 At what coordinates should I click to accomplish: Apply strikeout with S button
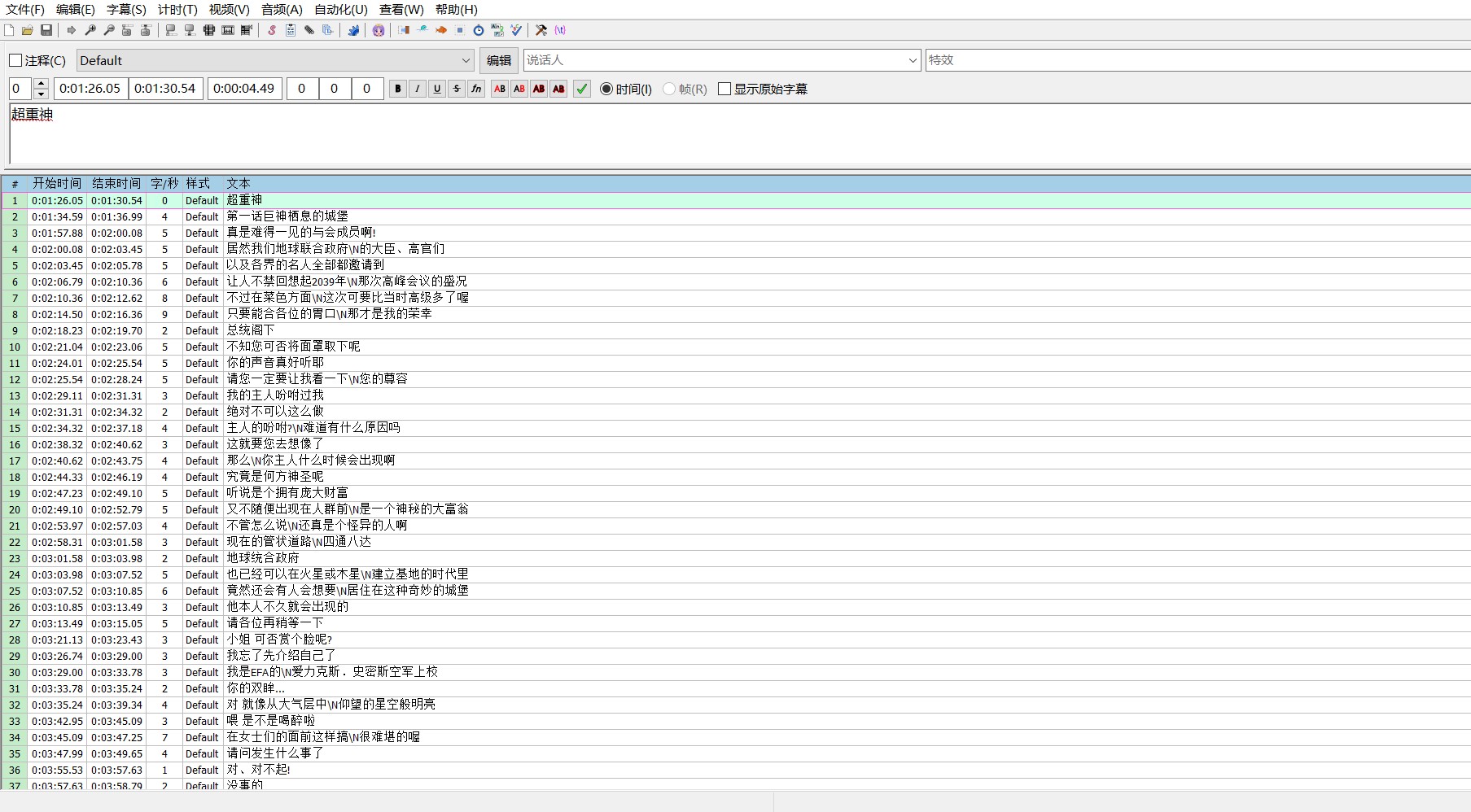coord(457,89)
